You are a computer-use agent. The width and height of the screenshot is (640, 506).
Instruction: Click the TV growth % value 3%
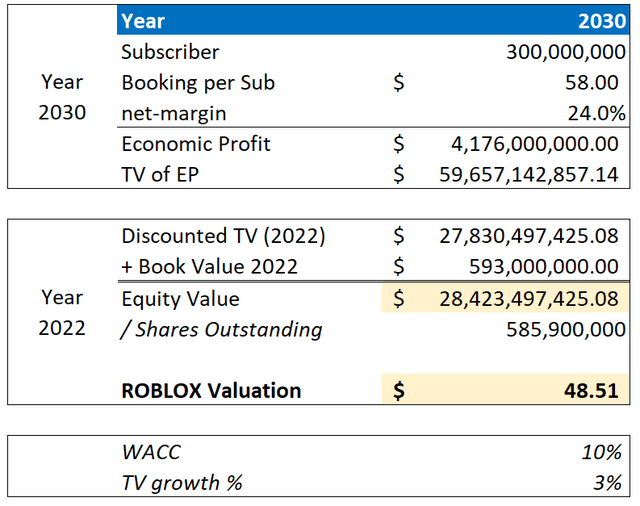pos(608,482)
